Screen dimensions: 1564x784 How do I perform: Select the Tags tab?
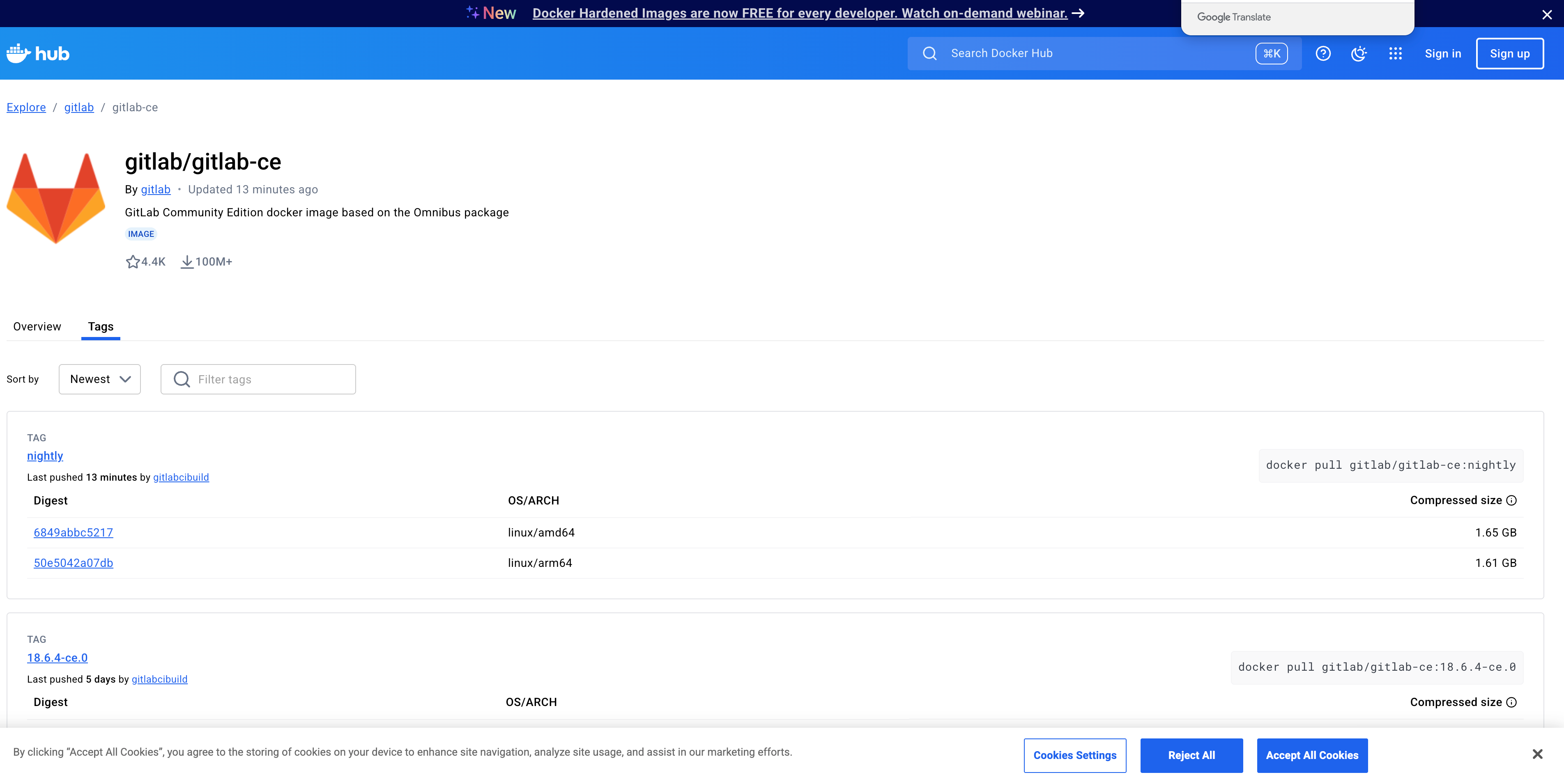(x=101, y=326)
